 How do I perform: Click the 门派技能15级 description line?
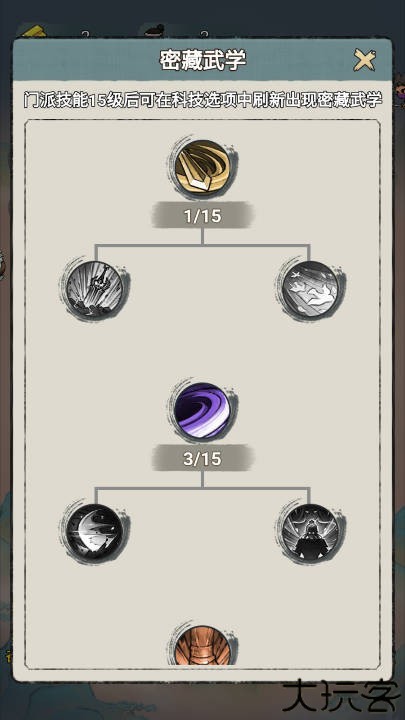point(202,101)
